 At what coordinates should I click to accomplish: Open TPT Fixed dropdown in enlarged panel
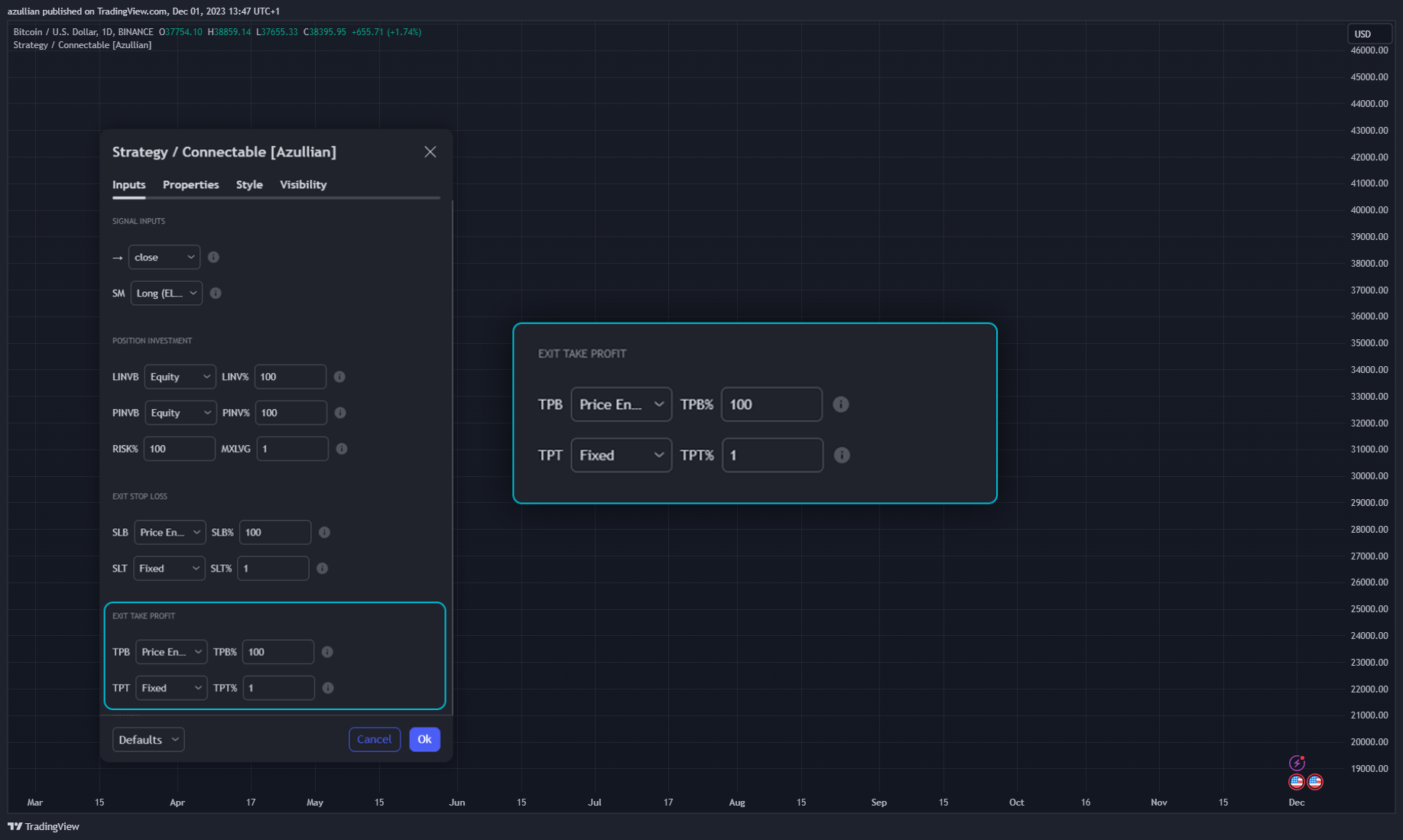tap(622, 455)
